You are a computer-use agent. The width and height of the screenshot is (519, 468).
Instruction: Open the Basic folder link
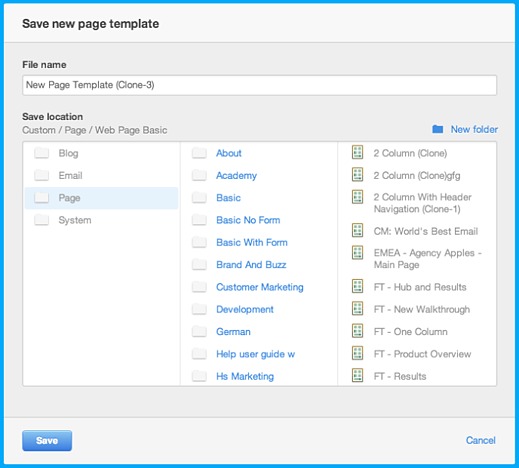[x=228, y=198]
